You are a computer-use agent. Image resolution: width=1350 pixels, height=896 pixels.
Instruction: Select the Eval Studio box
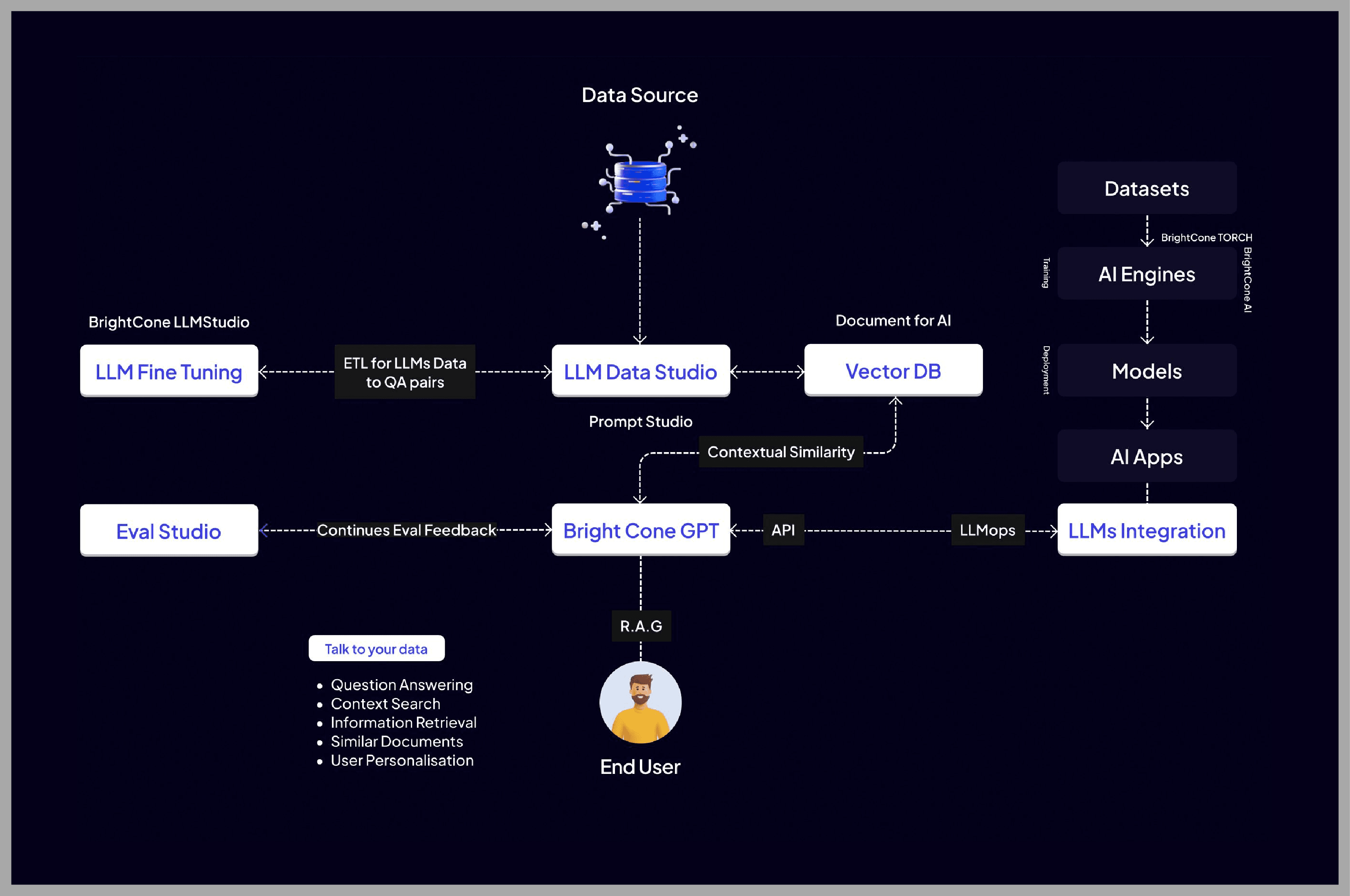coord(169,531)
